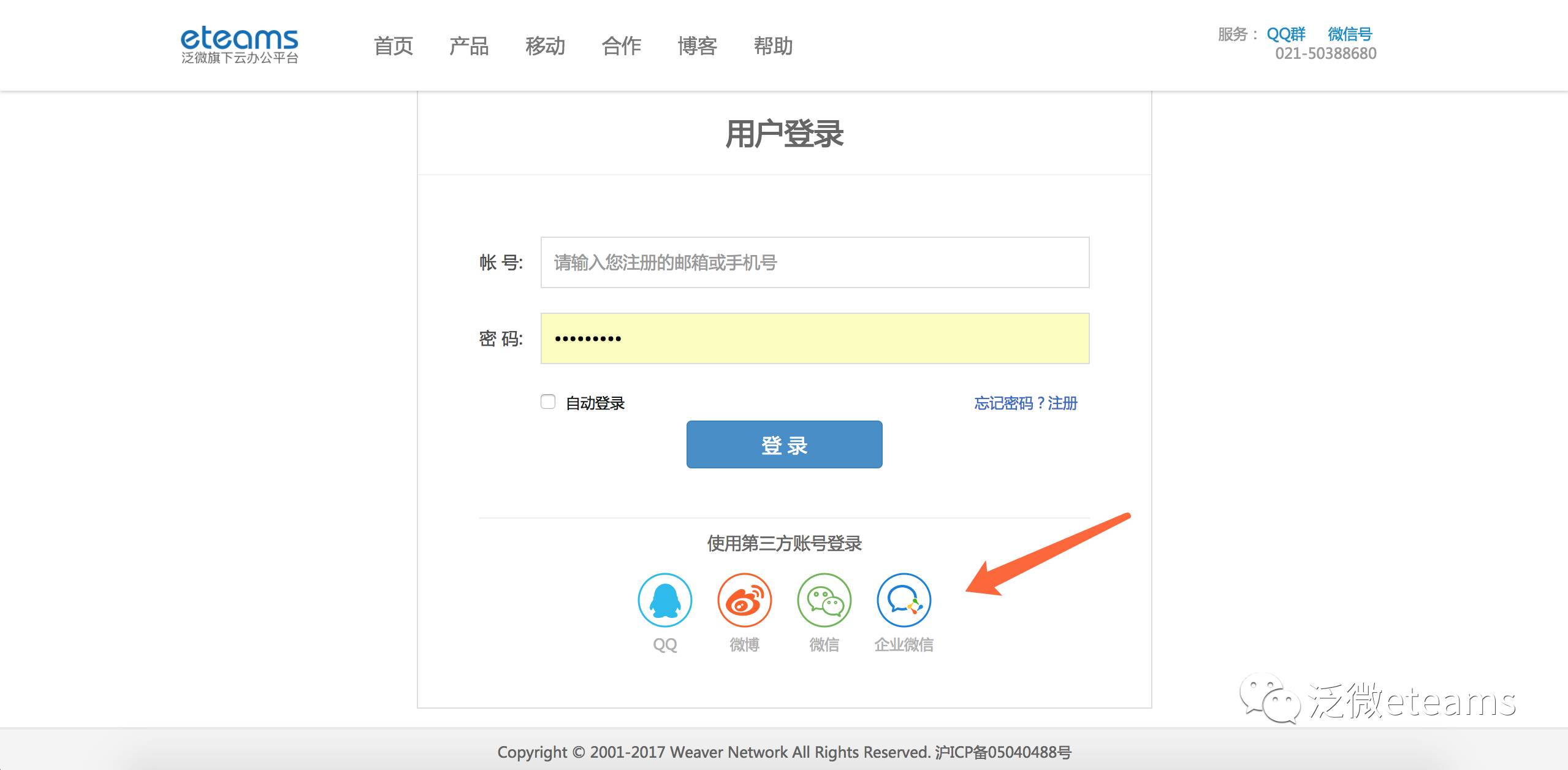Open the 产品 (products) menu item
The image size is (1568, 770).
coord(469,46)
